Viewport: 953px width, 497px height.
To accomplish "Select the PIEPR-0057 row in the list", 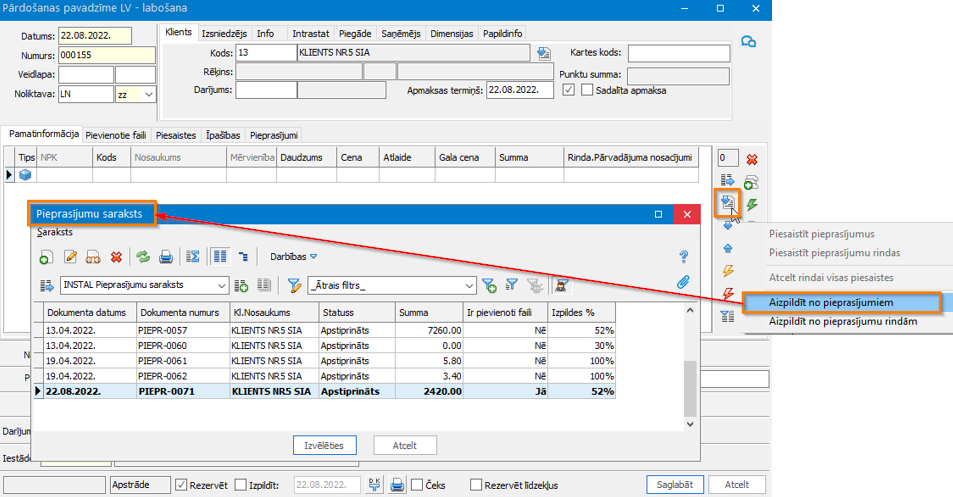I will pyautogui.click(x=162, y=329).
